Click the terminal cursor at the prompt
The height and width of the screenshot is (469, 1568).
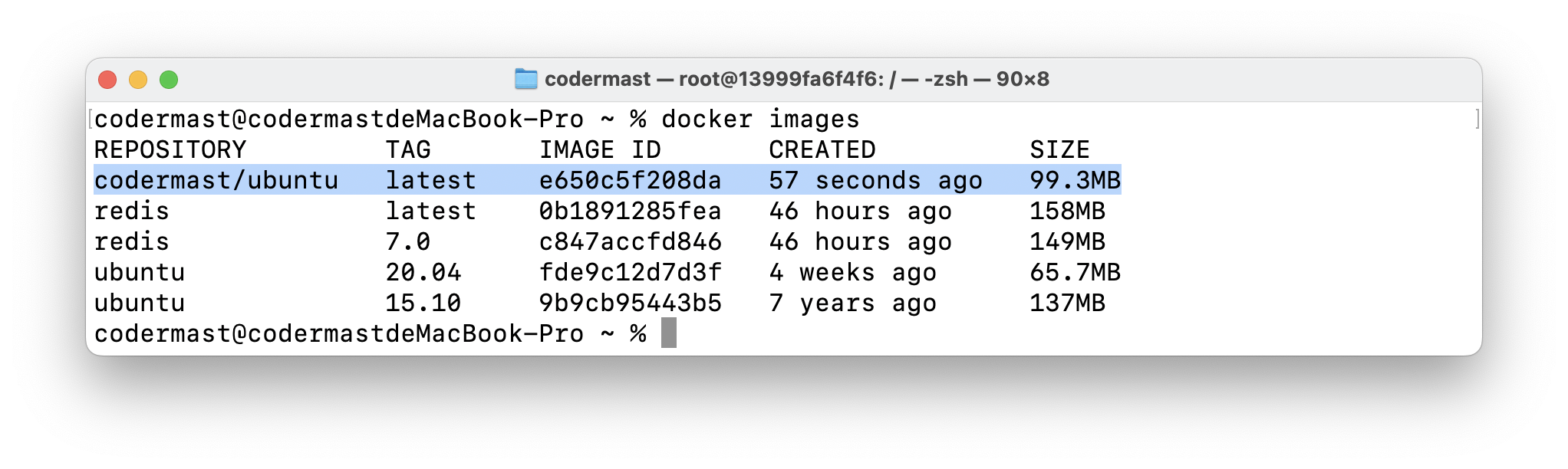point(669,333)
